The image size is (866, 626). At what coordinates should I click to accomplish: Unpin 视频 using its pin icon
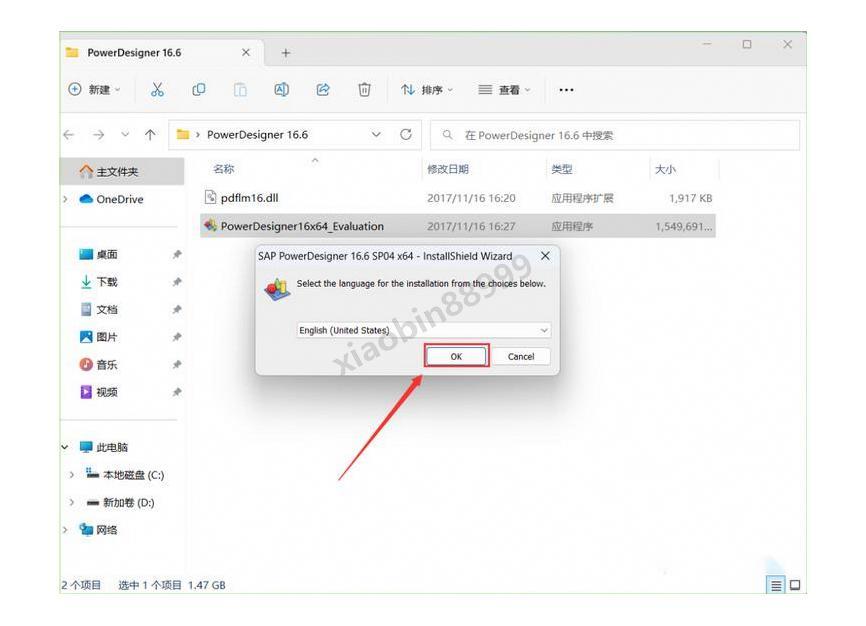(177, 392)
